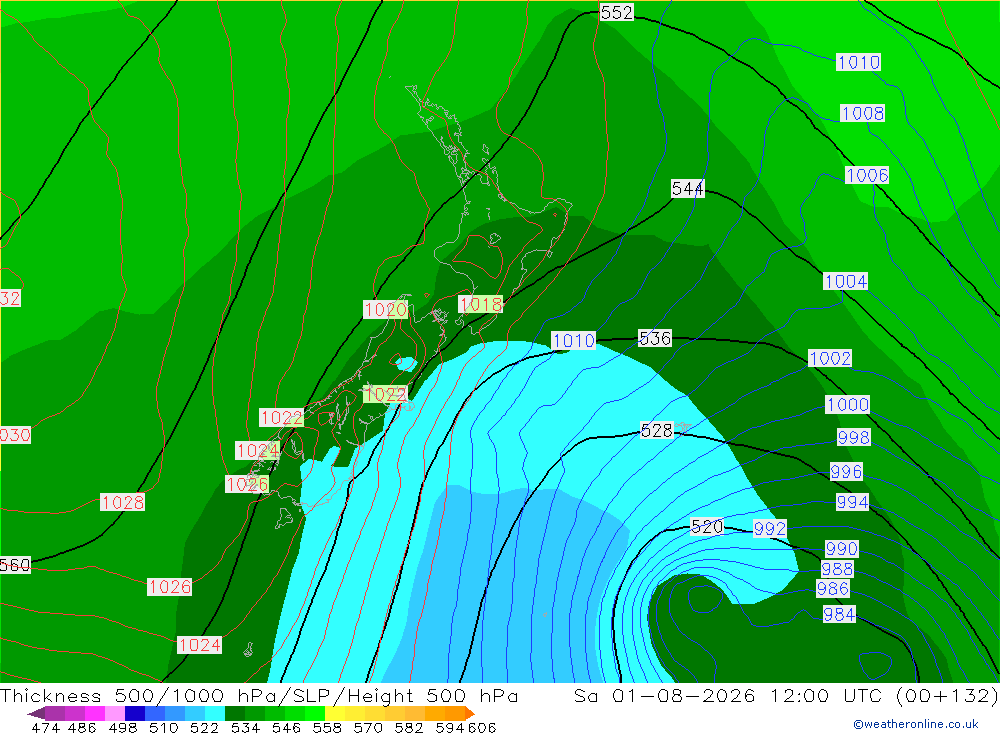The height and width of the screenshot is (733, 1000).
Task: Click the map title 'Thickness 500/1000 hPa/SLP/Height 500 hPa'
Action: (x=259, y=696)
